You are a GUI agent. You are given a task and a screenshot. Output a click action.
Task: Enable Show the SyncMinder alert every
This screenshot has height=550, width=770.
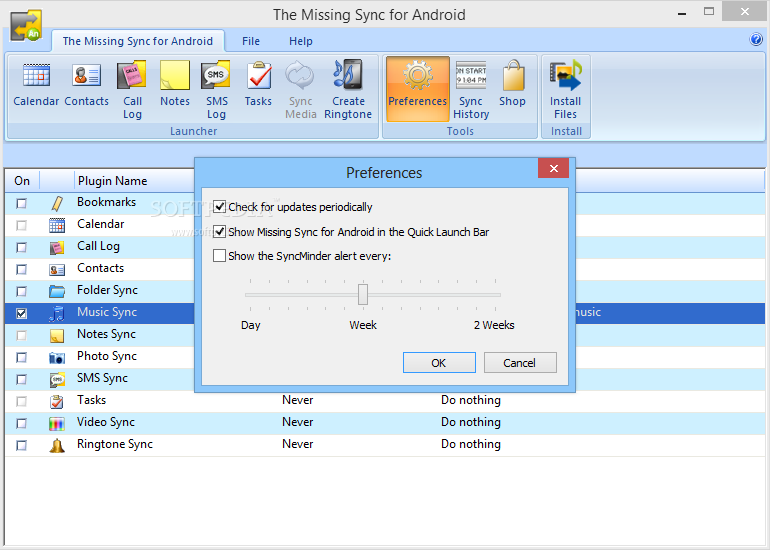tap(220, 255)
